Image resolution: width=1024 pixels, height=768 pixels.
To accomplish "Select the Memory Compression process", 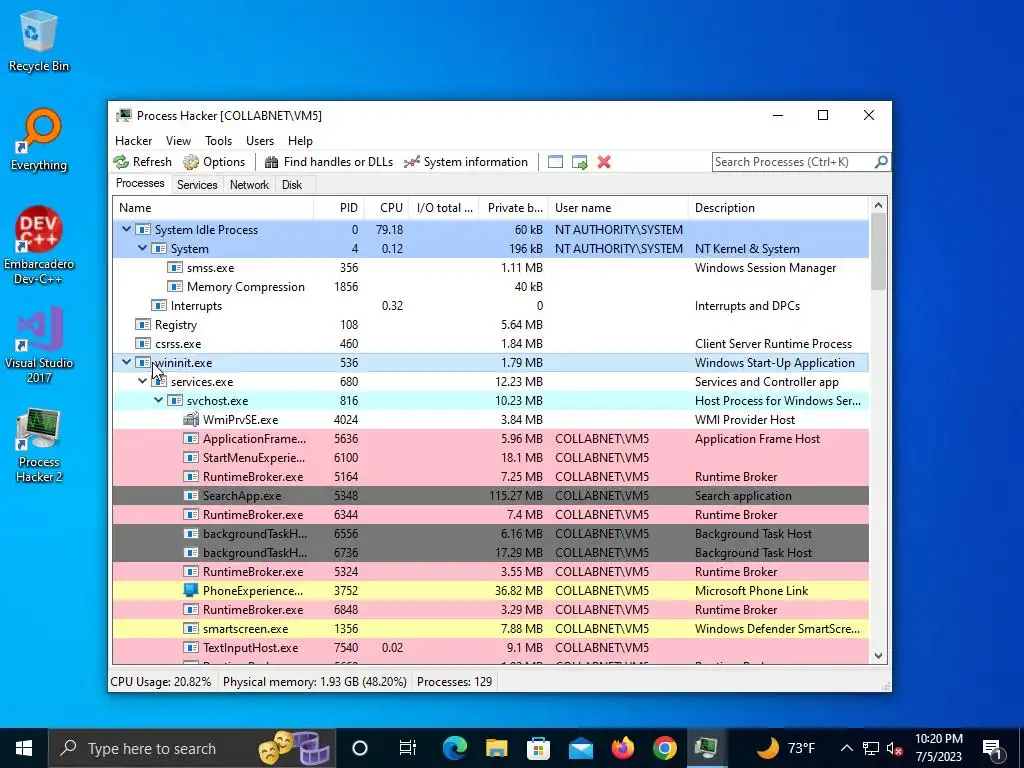I will [x=490, y=287].
